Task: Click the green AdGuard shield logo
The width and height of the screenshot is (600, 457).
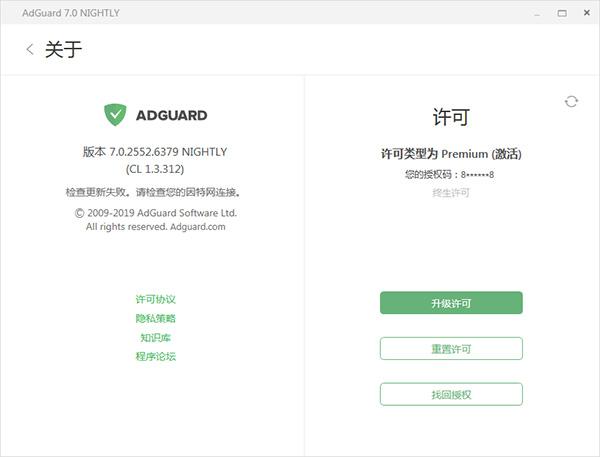Action: (115, 114)
